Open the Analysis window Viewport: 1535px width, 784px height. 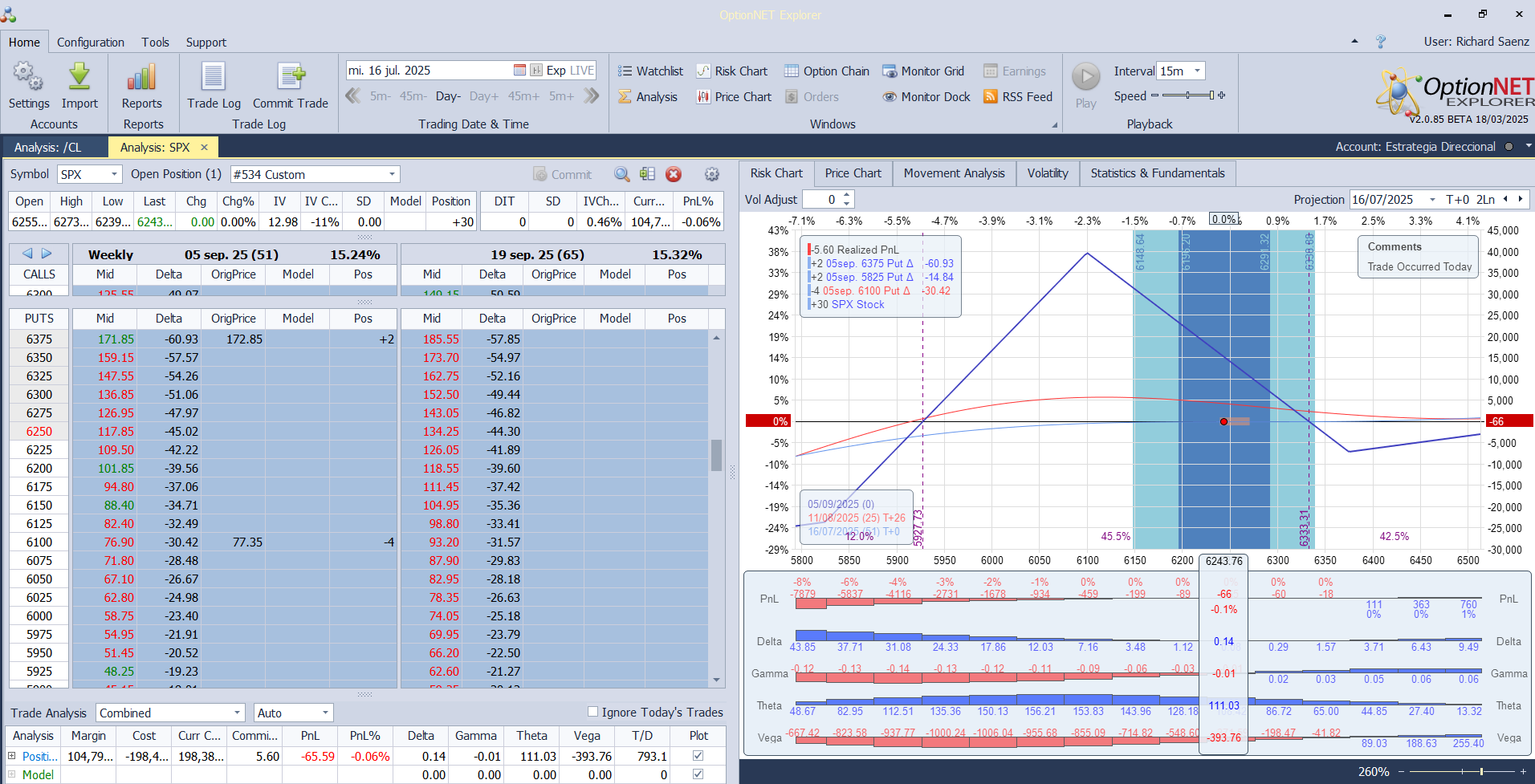pos(648,97)
